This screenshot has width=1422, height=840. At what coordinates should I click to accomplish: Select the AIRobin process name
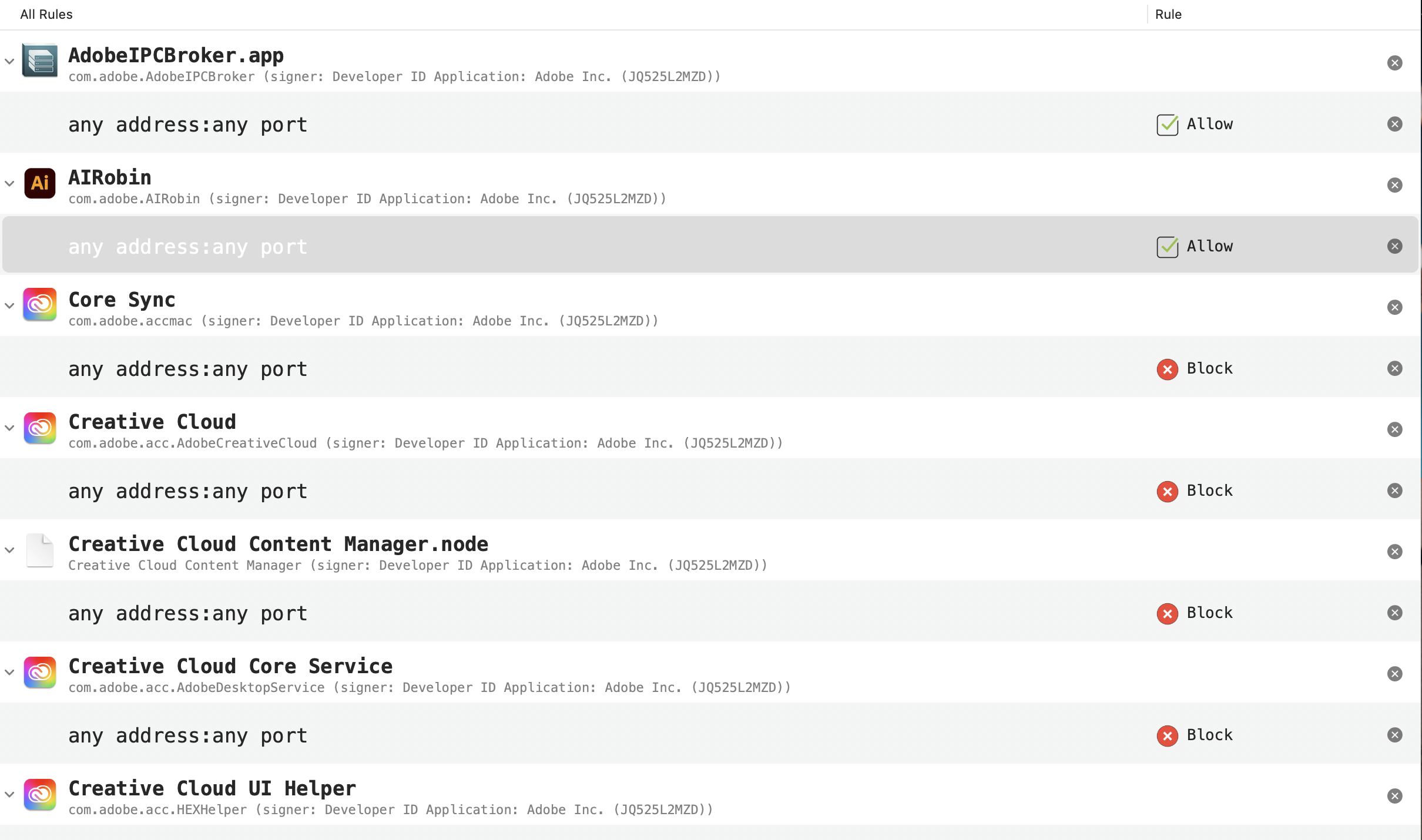(110, 177)
